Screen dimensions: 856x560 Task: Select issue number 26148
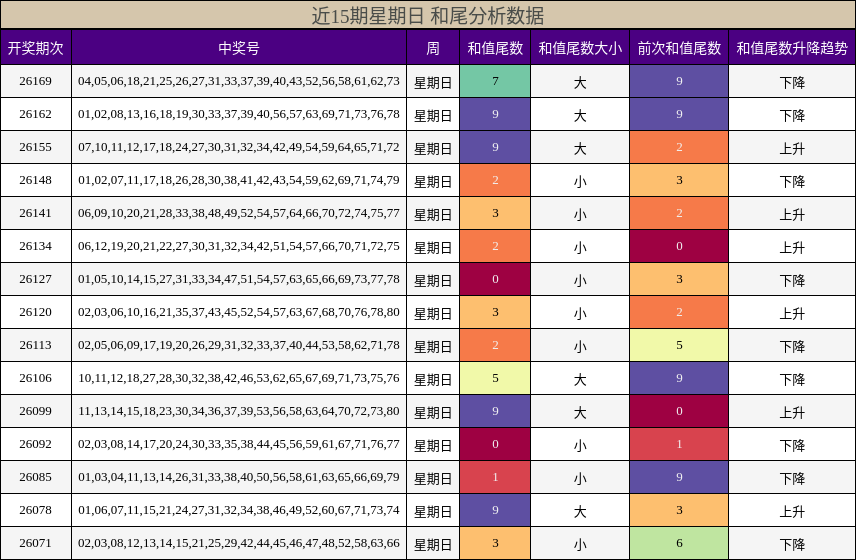coord(35,180)
